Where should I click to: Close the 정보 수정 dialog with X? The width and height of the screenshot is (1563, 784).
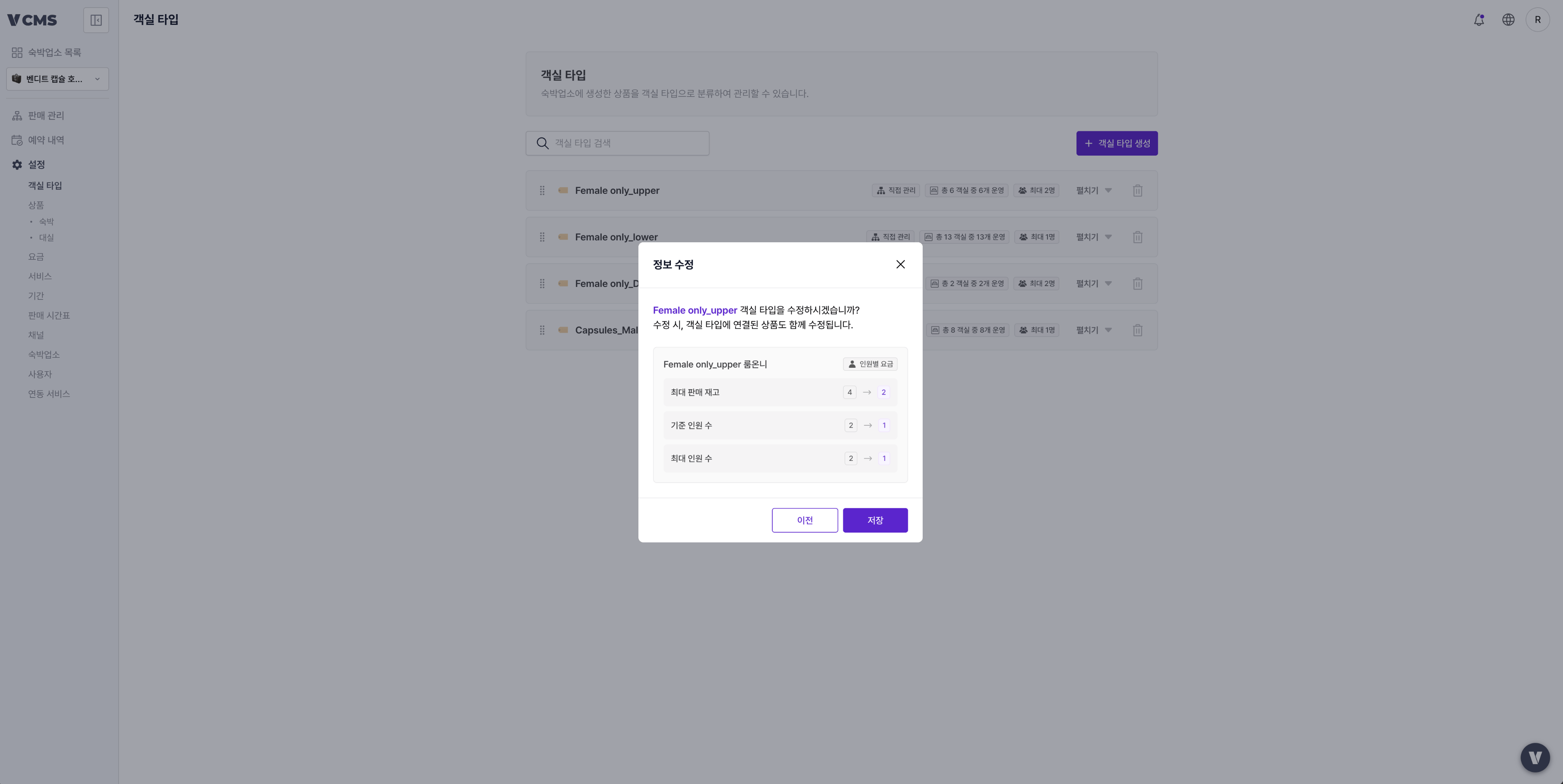coord(901,264)
